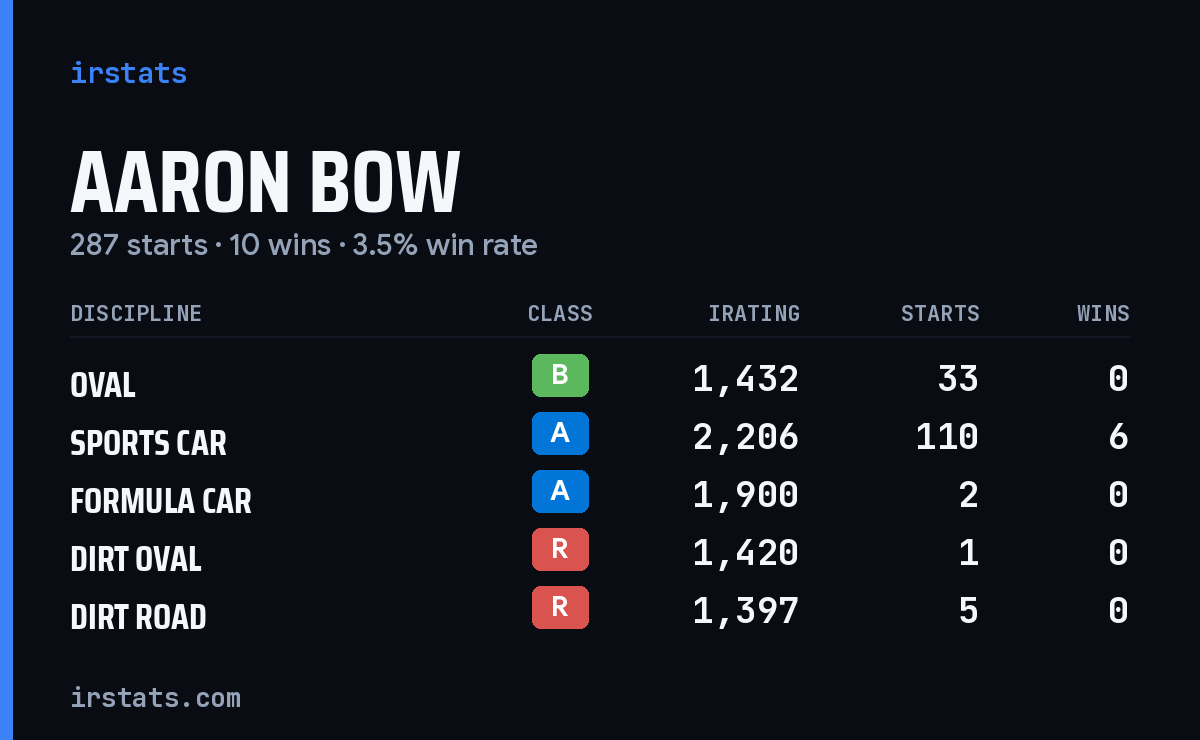This screenshot has width=1200, height=740.
Task: Select the Dirt Road R badge
Action: 560,607
